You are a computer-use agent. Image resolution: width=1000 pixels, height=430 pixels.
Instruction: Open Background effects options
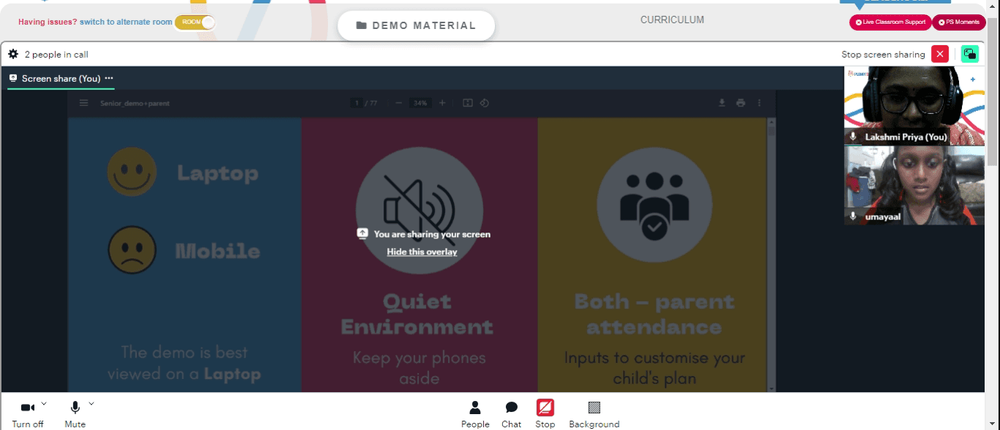click(594, 414)
